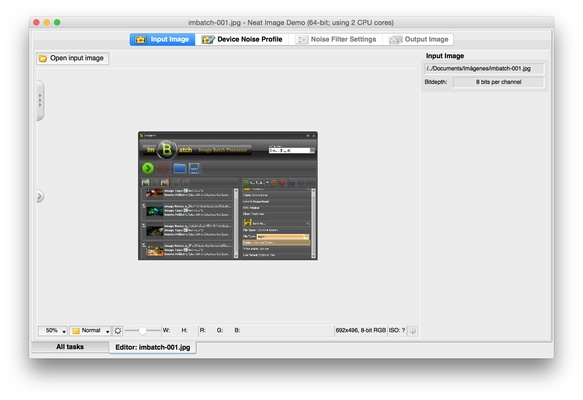Maximize the window with the green button
Viewport: 583px width, 400px height.
tap(57, 23)
